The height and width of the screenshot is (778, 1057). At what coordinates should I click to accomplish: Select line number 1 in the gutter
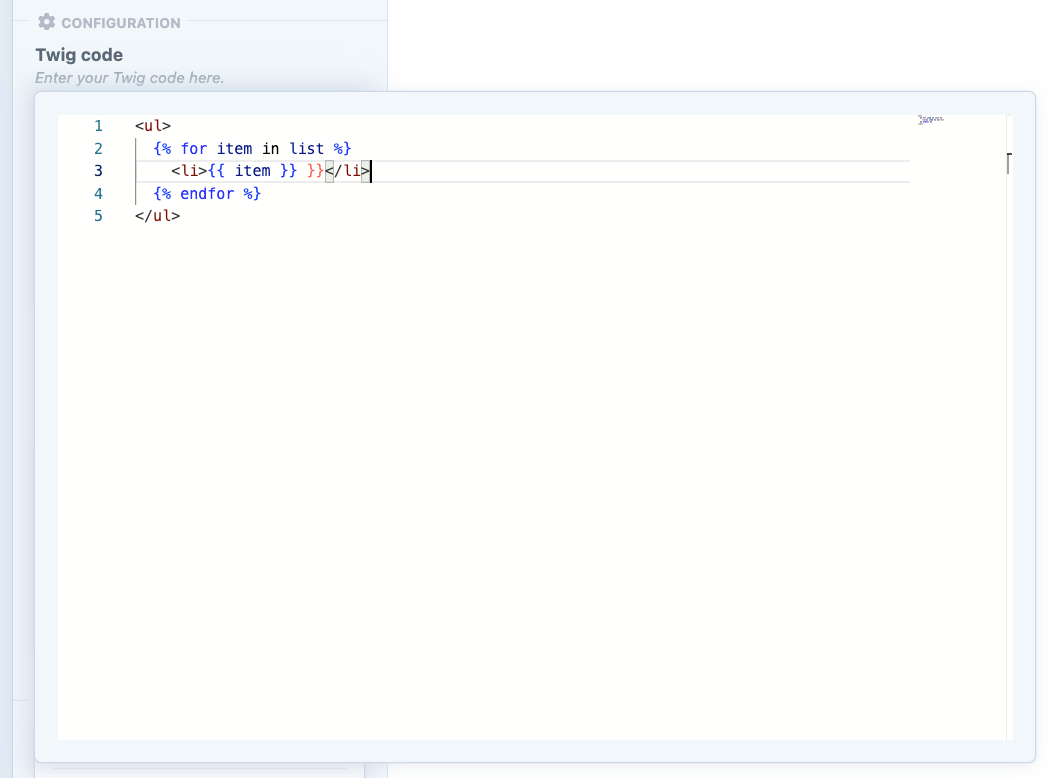coord(98,126)
